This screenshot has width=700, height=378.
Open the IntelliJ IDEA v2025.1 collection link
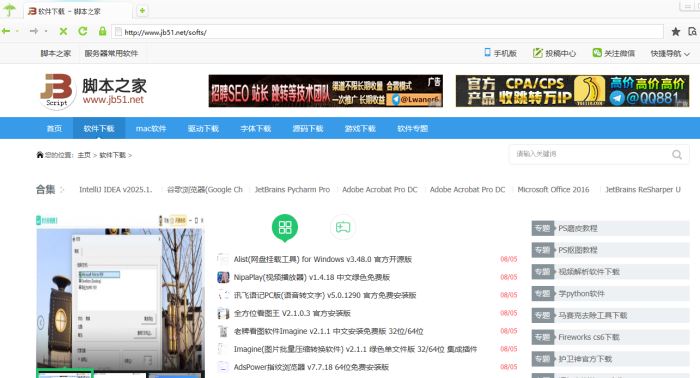click(116, 190)
